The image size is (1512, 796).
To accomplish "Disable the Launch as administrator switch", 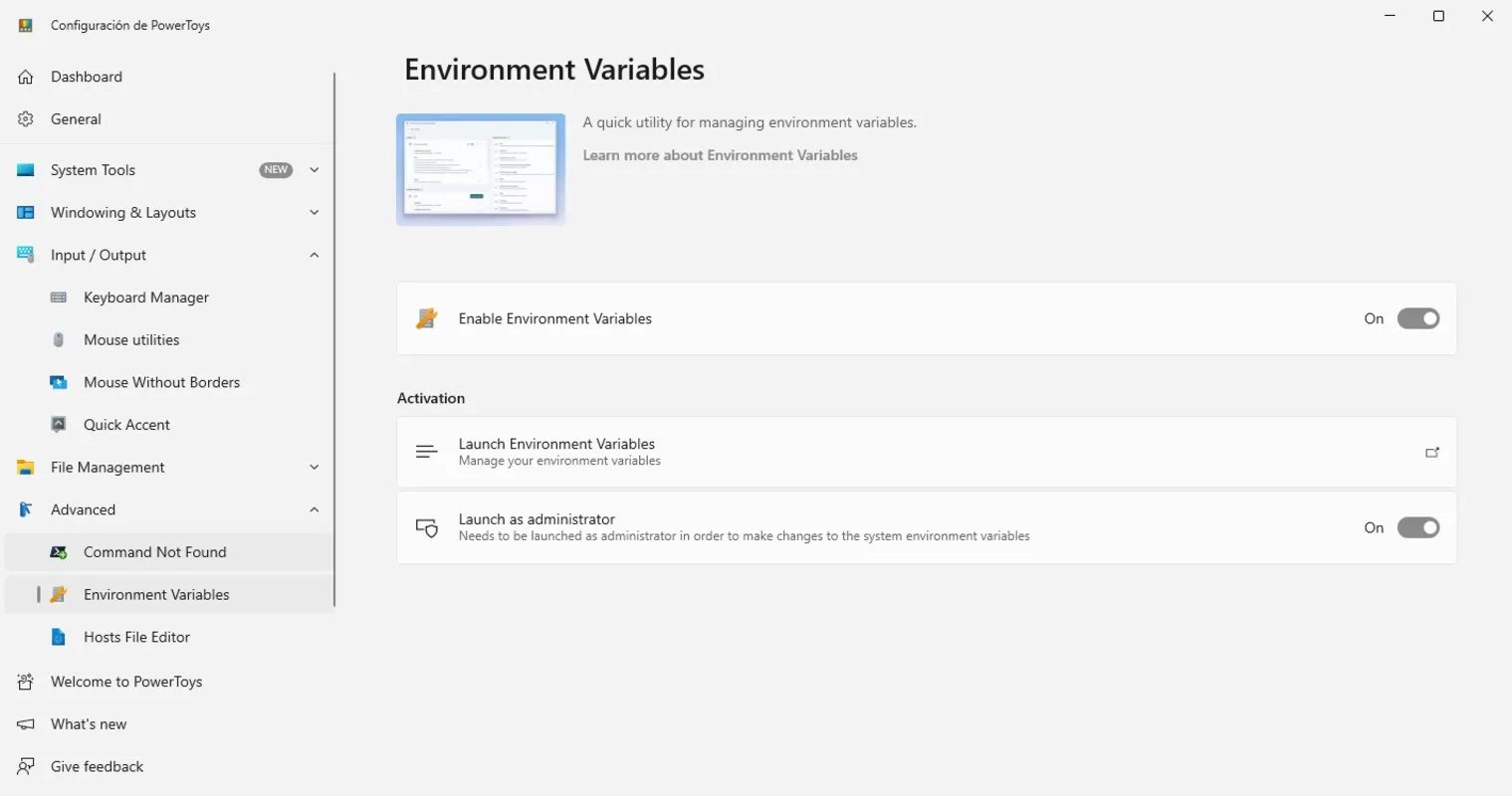I will [x=1418, y=527].
